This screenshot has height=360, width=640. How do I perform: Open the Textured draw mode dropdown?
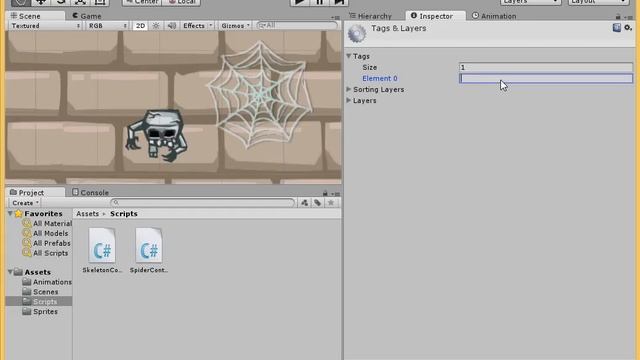point(45,25)
